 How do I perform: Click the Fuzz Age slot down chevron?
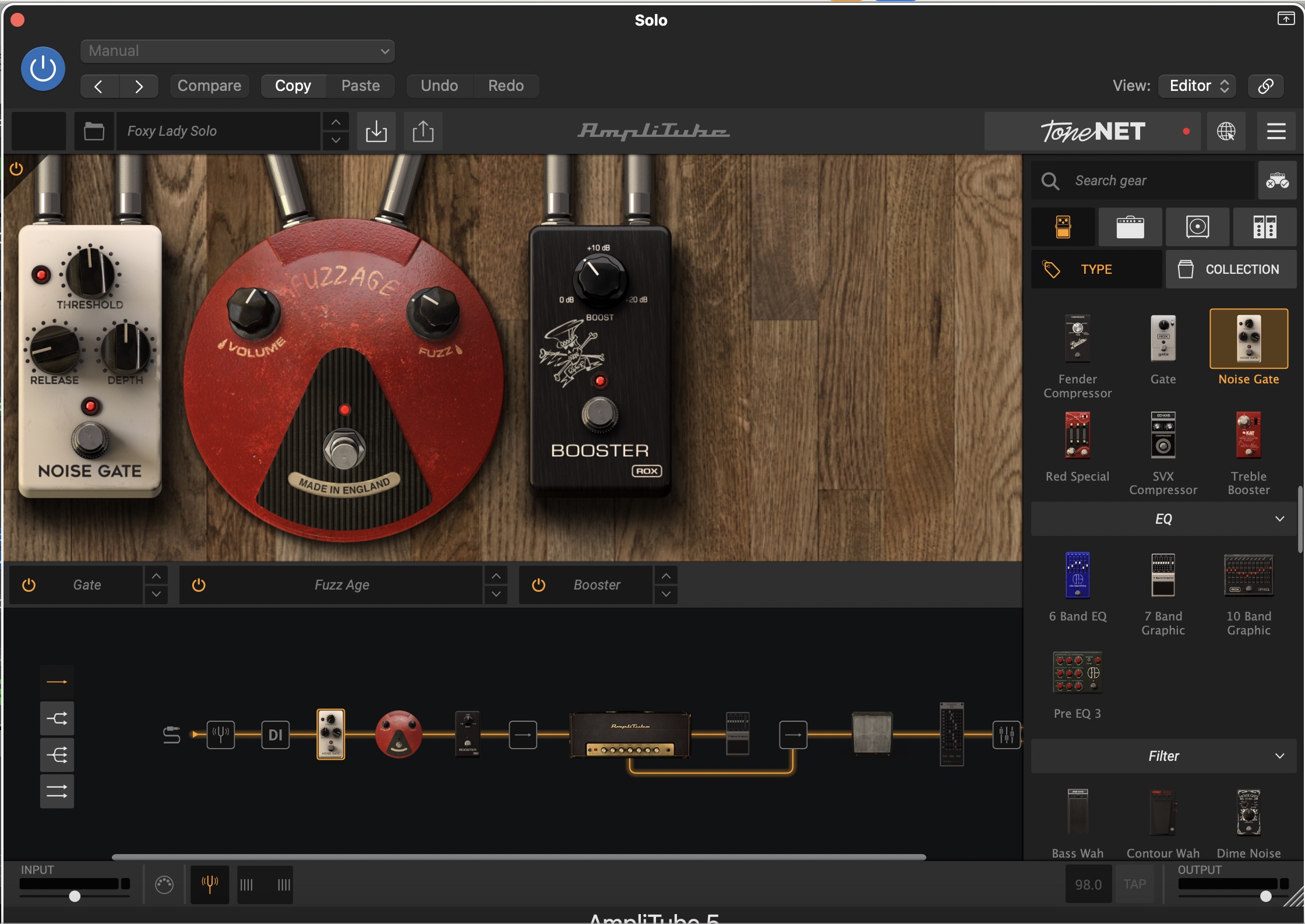tap(496, 594)
